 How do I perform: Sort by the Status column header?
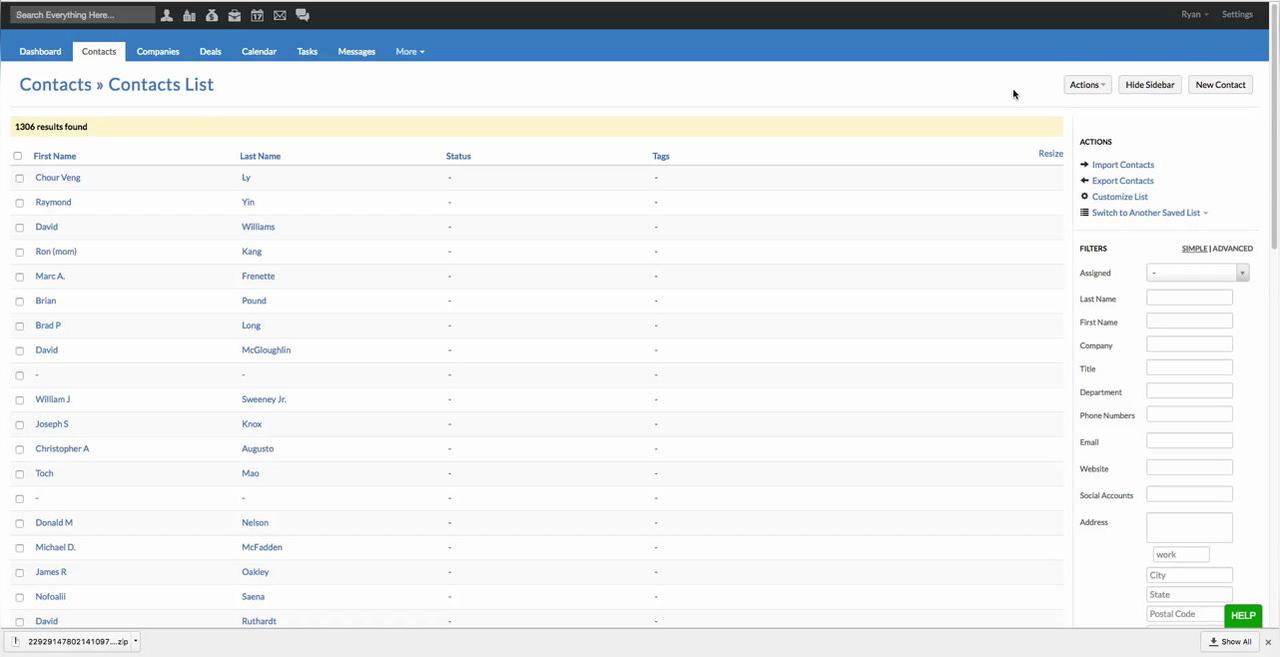click(458, 156)
